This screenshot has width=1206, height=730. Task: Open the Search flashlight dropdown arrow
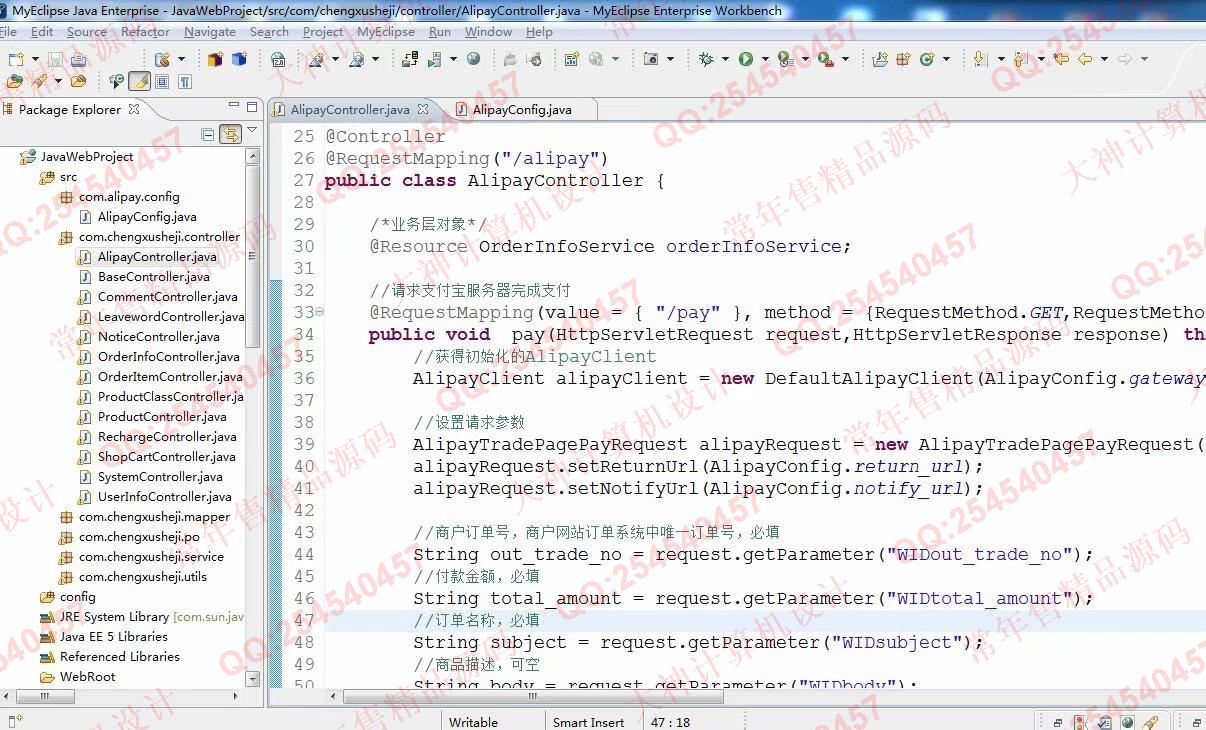[58, 81]
